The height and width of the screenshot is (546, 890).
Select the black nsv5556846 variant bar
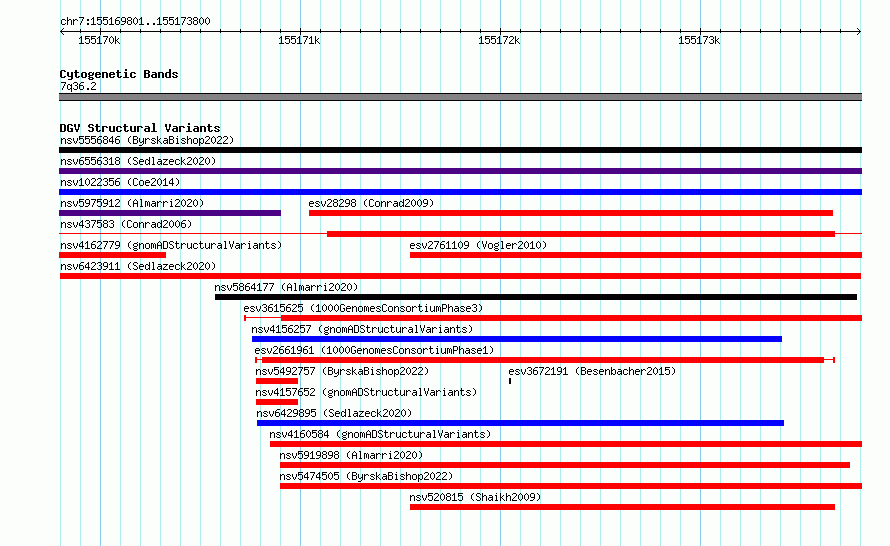[x=460, y=150]
